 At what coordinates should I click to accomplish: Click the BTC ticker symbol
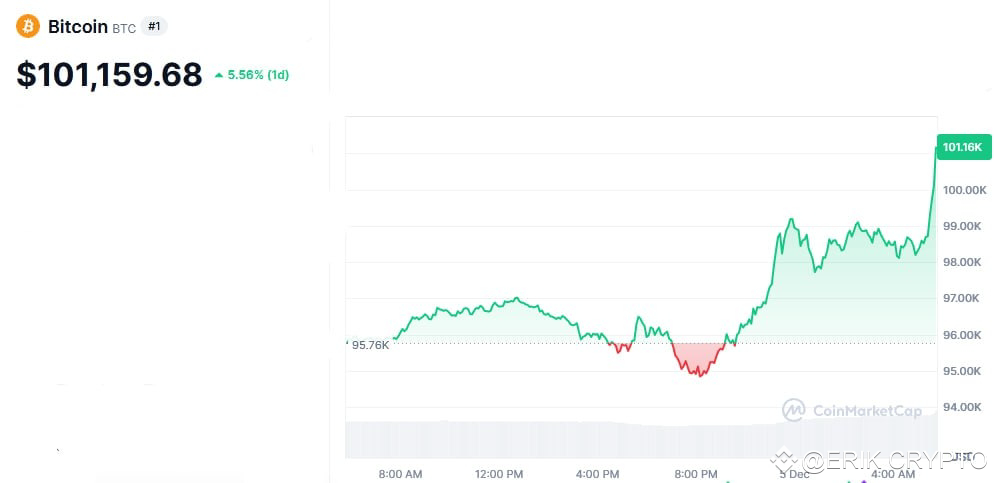124,29
